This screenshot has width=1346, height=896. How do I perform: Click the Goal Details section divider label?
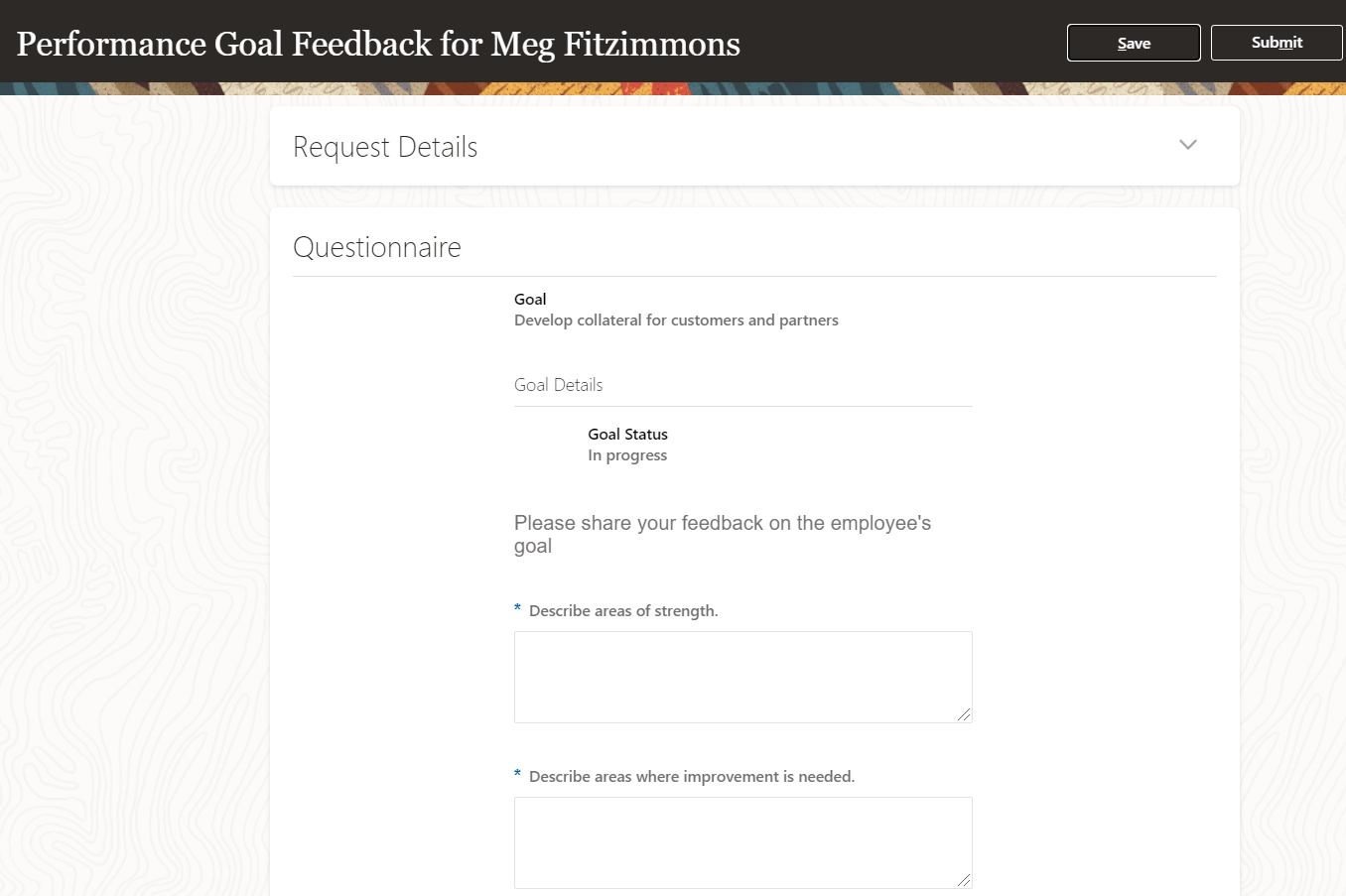pos(558,384)
